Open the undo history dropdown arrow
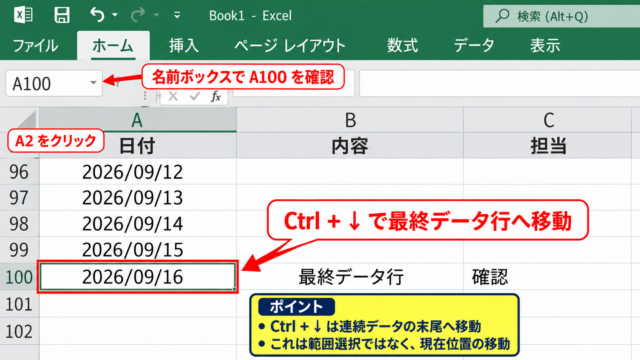 pos(115,15)
